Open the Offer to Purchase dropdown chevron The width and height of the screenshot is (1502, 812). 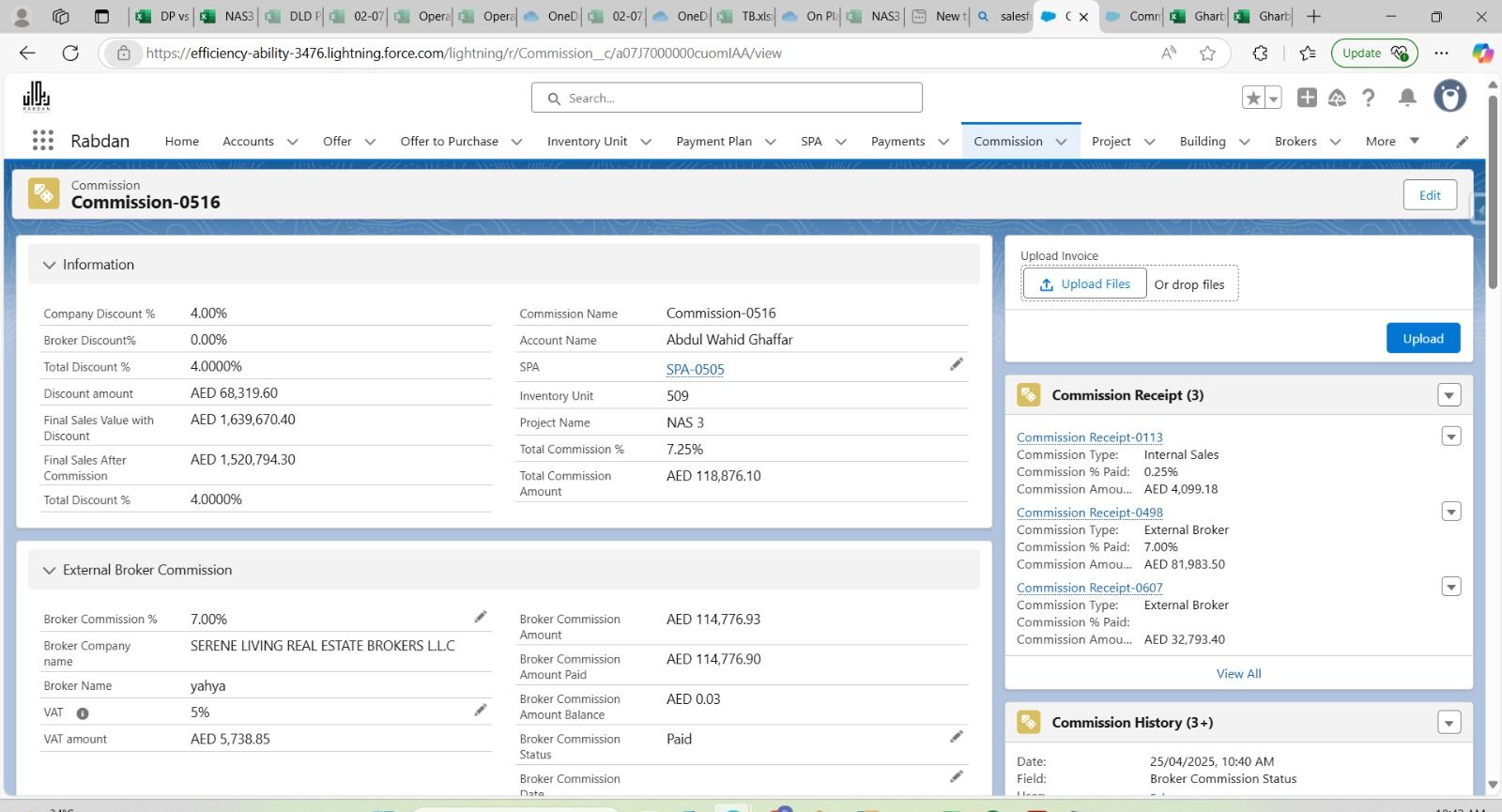click(516, 142)
